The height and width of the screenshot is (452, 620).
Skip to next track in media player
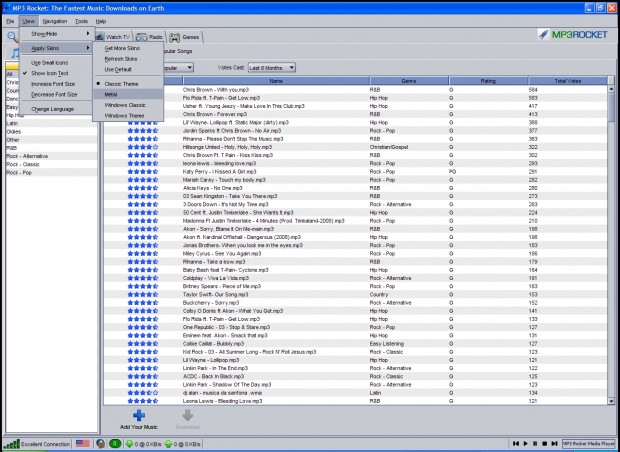(554, 444)
